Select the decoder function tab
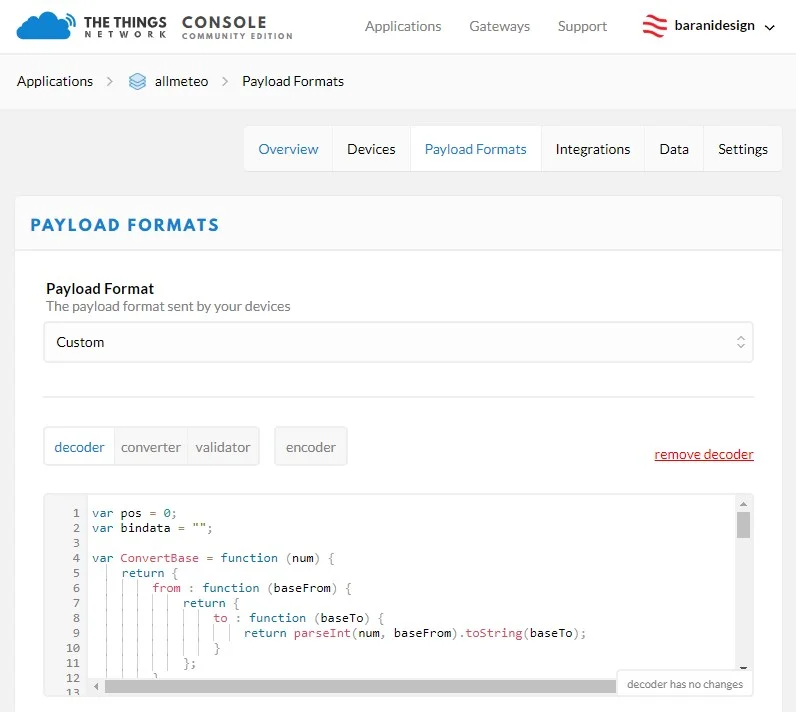 pyautogui.click(x=79, y=447)
